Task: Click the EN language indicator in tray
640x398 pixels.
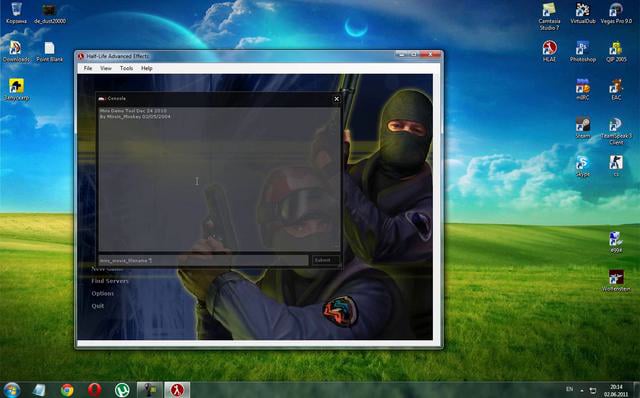Action: (569, 389)
